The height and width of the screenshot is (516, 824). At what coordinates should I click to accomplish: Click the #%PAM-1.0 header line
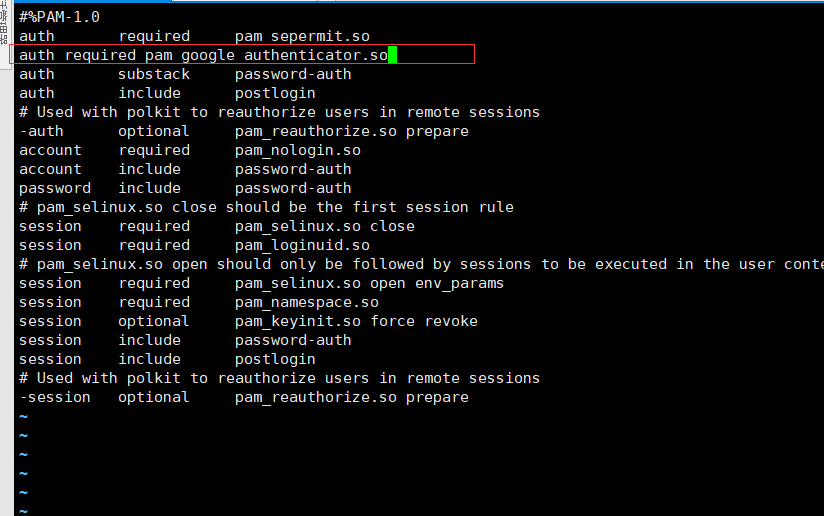tap(59, 17)
